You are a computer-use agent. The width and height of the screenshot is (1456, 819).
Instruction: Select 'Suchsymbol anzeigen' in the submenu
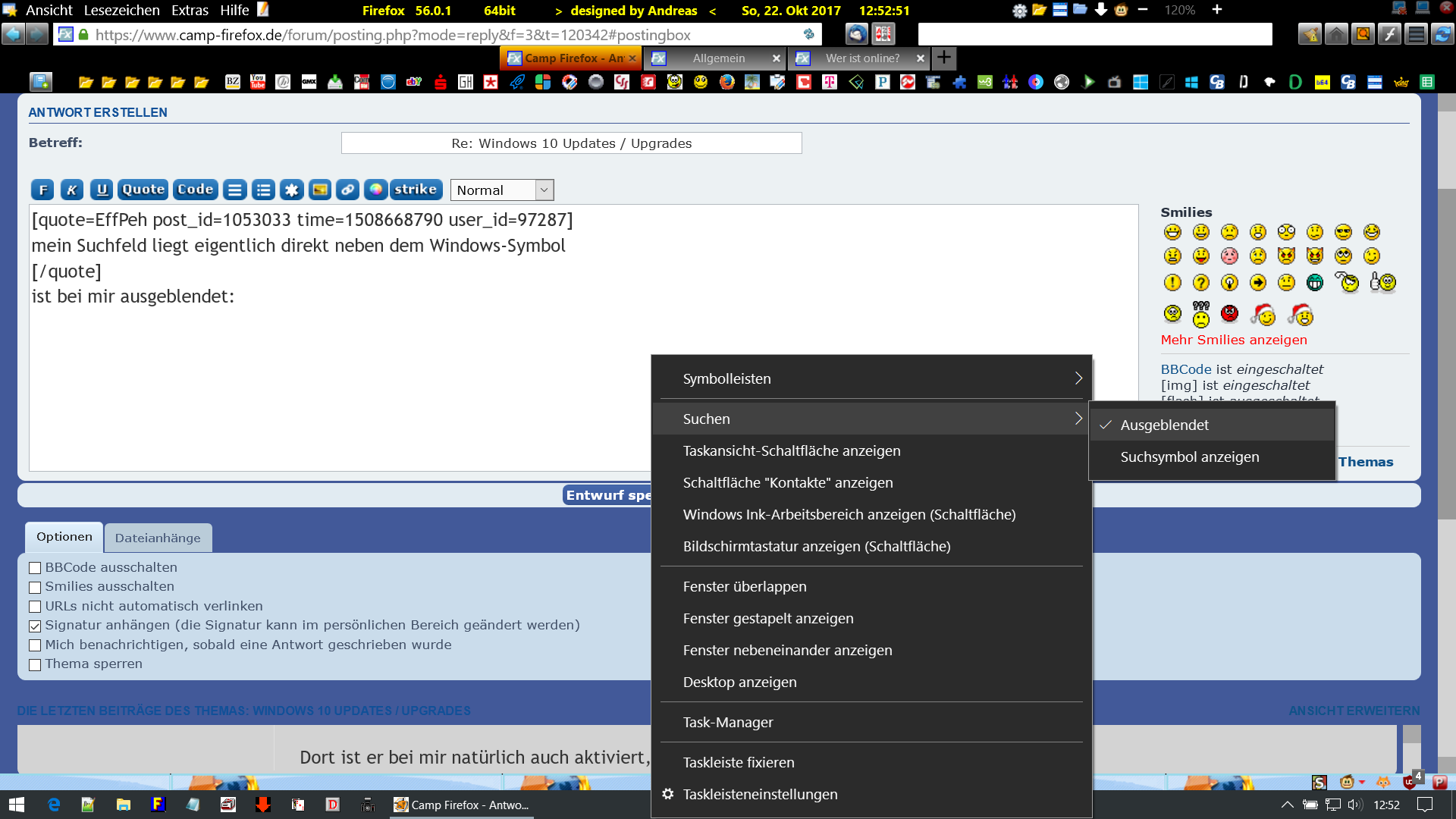tap(1189, 457)
